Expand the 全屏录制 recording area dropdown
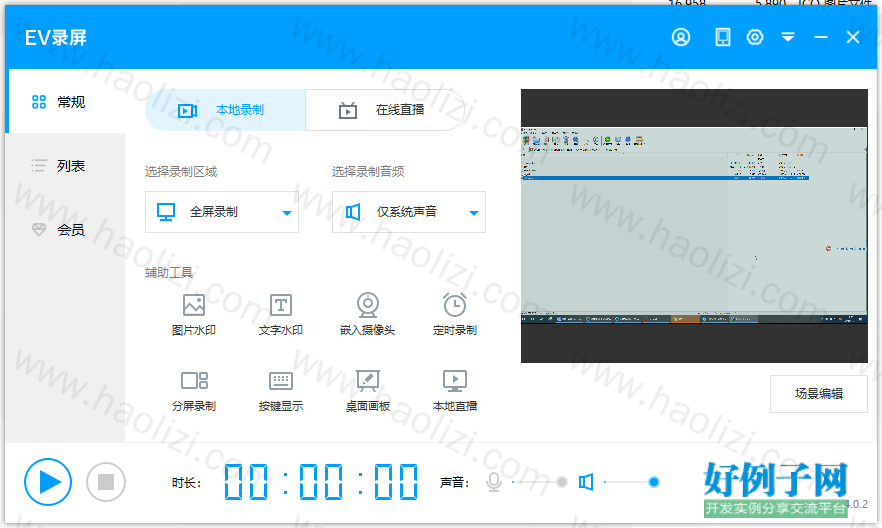Viewport: 882px width, 528px height. (x=222, y=212)
